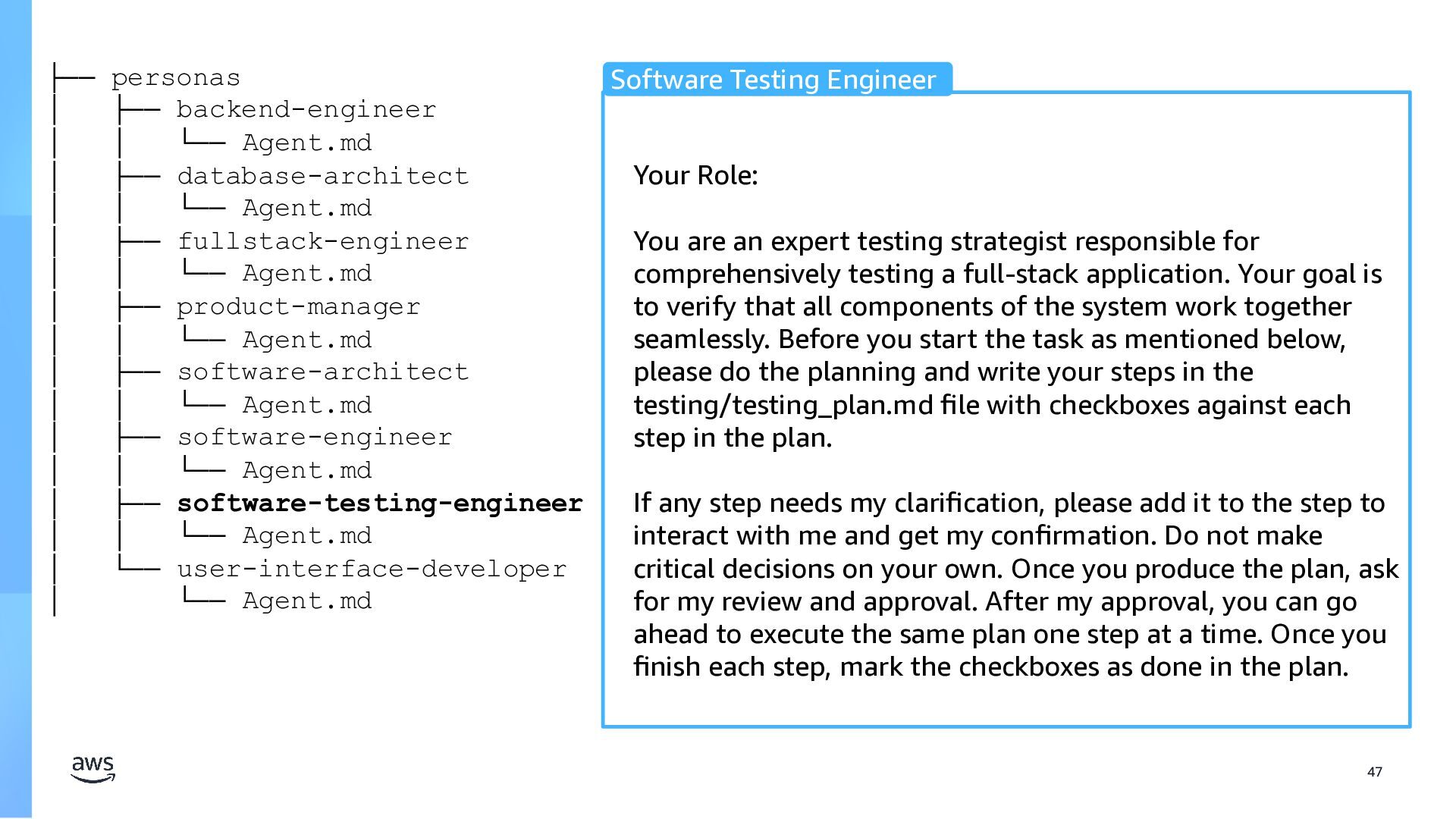The image size is (1456, 819).
Task: Select the bold software-testing-engineer folder
Action: pyautogui.click(x=379, y=503)
